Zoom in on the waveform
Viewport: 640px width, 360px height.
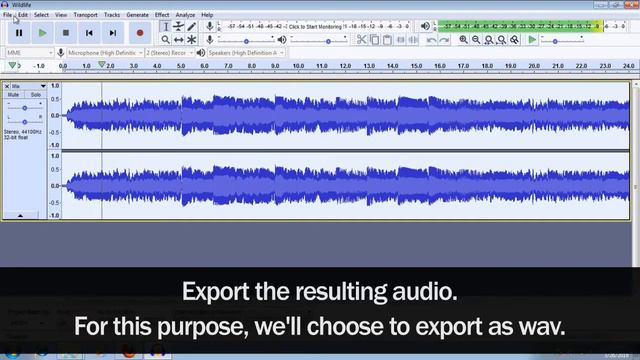click(463, 40)
